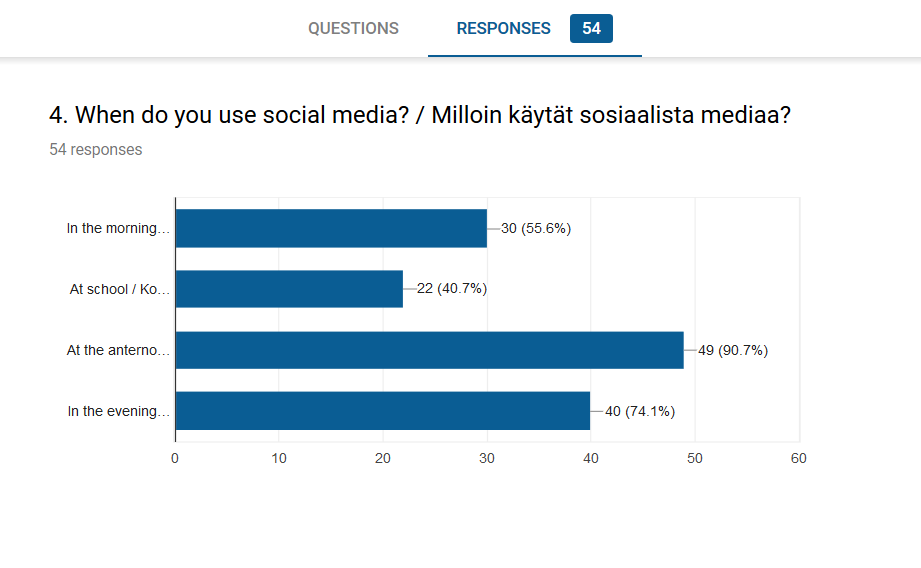Screen dimensions: 921x568
Task: Click the question 4 title text
Action: pyautogui.click(x=420, y=115)
